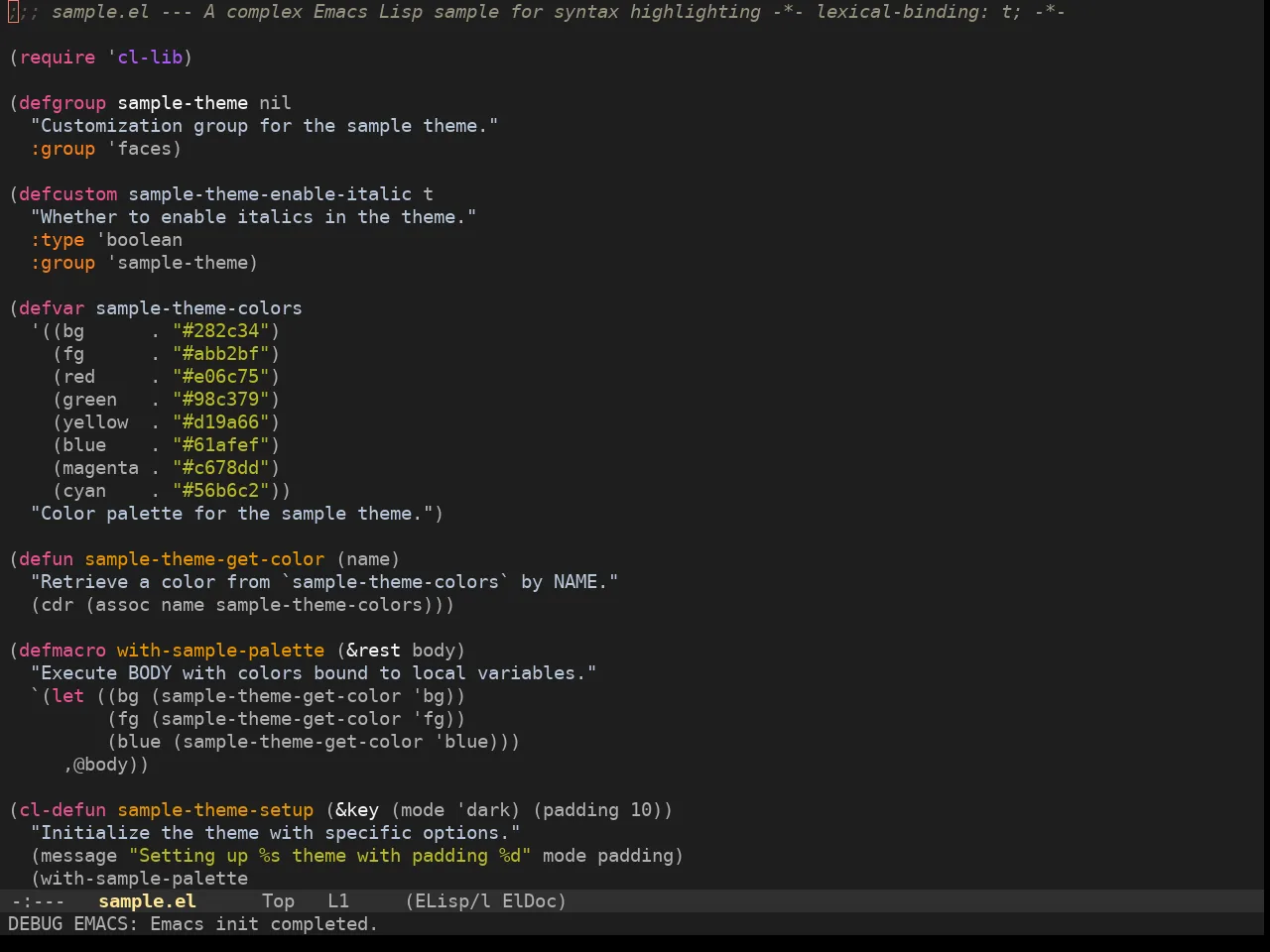This screenshot has height=952, width=1270.
Task: Click the 'sample-theme' group name after defgroup
Action: click(183, 102)
